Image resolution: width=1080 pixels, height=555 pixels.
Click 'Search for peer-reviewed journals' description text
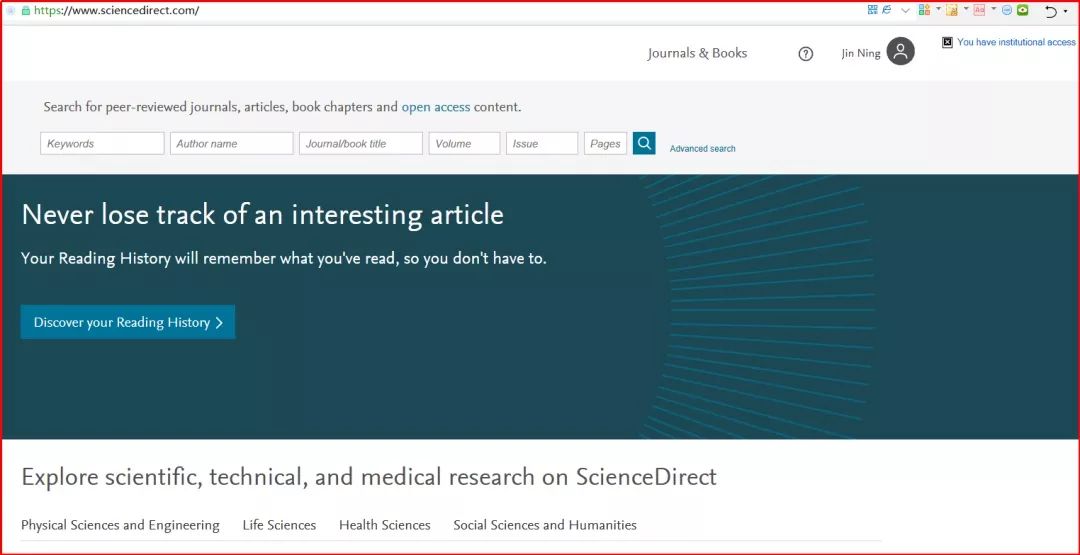pyautogui.click(x=282, y=107)
